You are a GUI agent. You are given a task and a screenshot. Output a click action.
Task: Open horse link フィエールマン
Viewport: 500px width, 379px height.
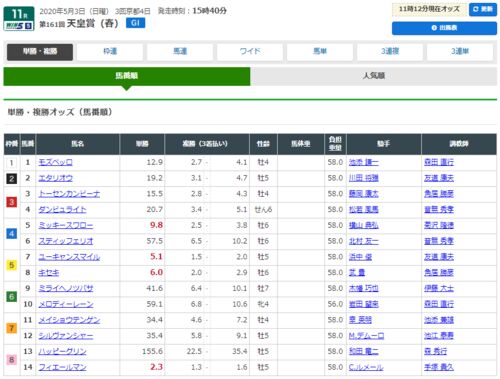(62, 367)
